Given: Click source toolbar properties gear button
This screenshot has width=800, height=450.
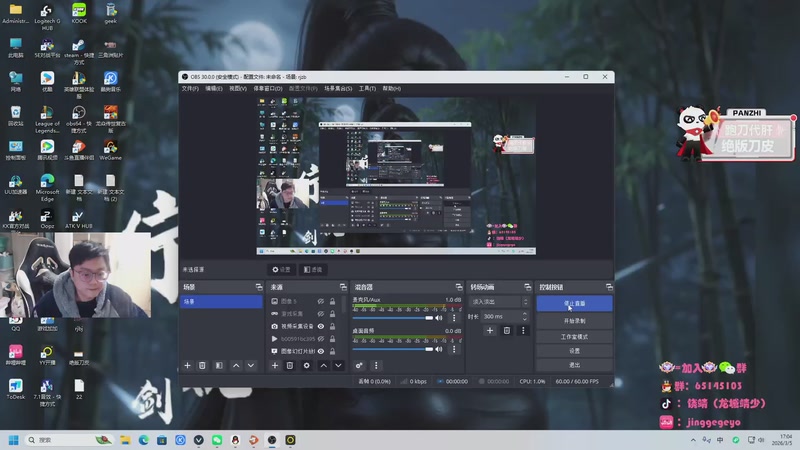Looking at the screenshot, I should pos(282,269).
